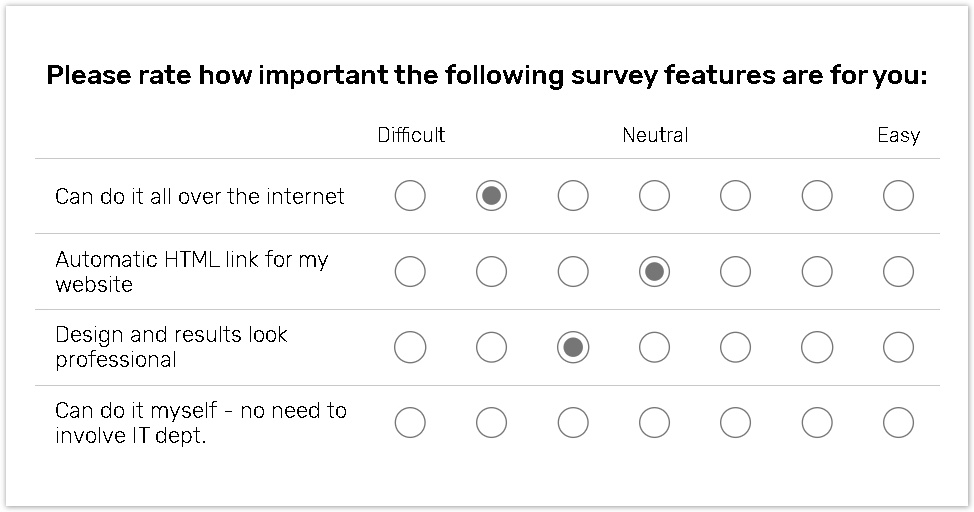Select Neutral for 'Can do it all over the internet'
The height and width of the screenshot is (512, 974).
coord(654,196)
